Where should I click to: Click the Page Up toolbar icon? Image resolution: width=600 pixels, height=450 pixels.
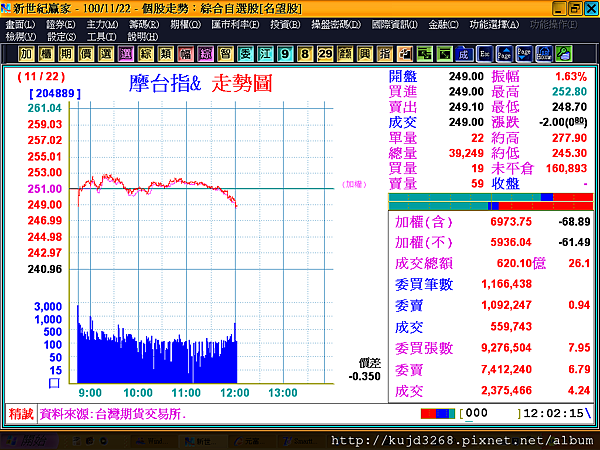point(504,54)
